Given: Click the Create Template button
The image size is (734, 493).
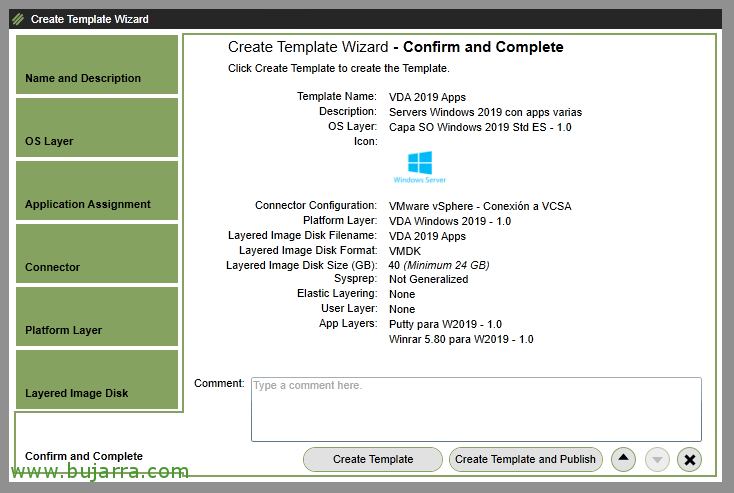Looking at the screenshot, I should tap(373, 459).
